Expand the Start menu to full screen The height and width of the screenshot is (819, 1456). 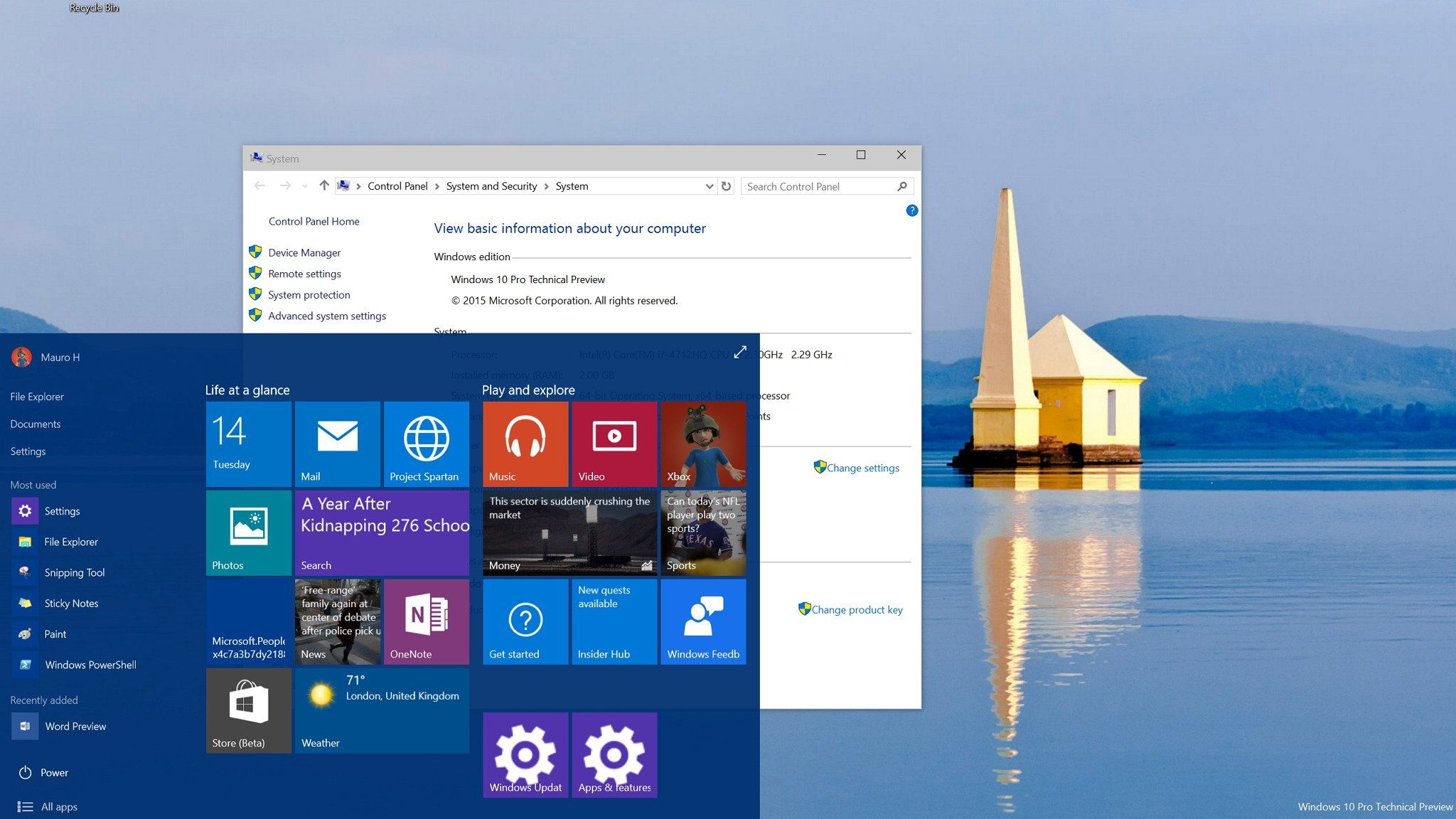(x=740, y=352)
